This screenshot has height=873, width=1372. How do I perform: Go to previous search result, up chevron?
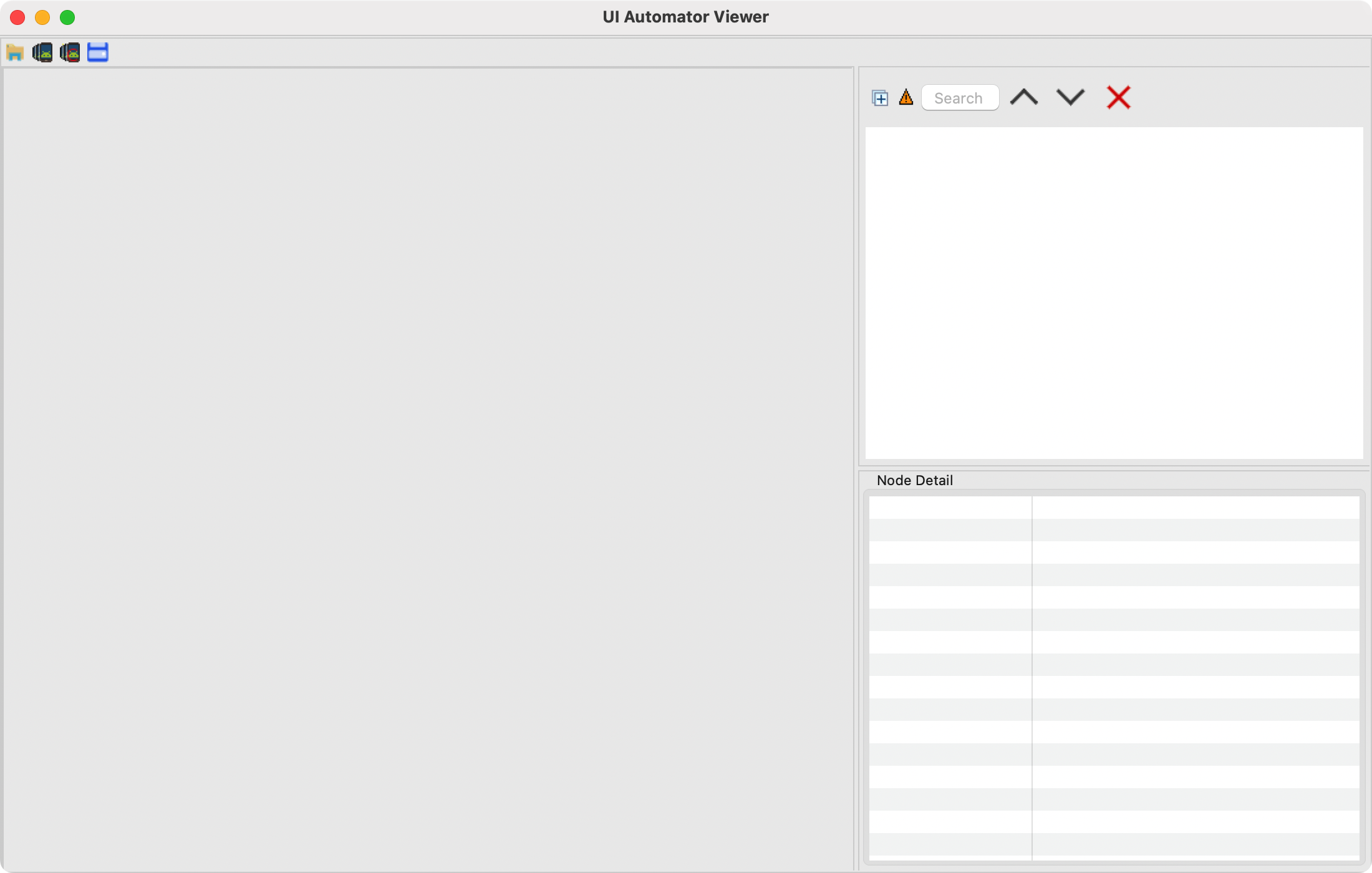point(1023,97)
